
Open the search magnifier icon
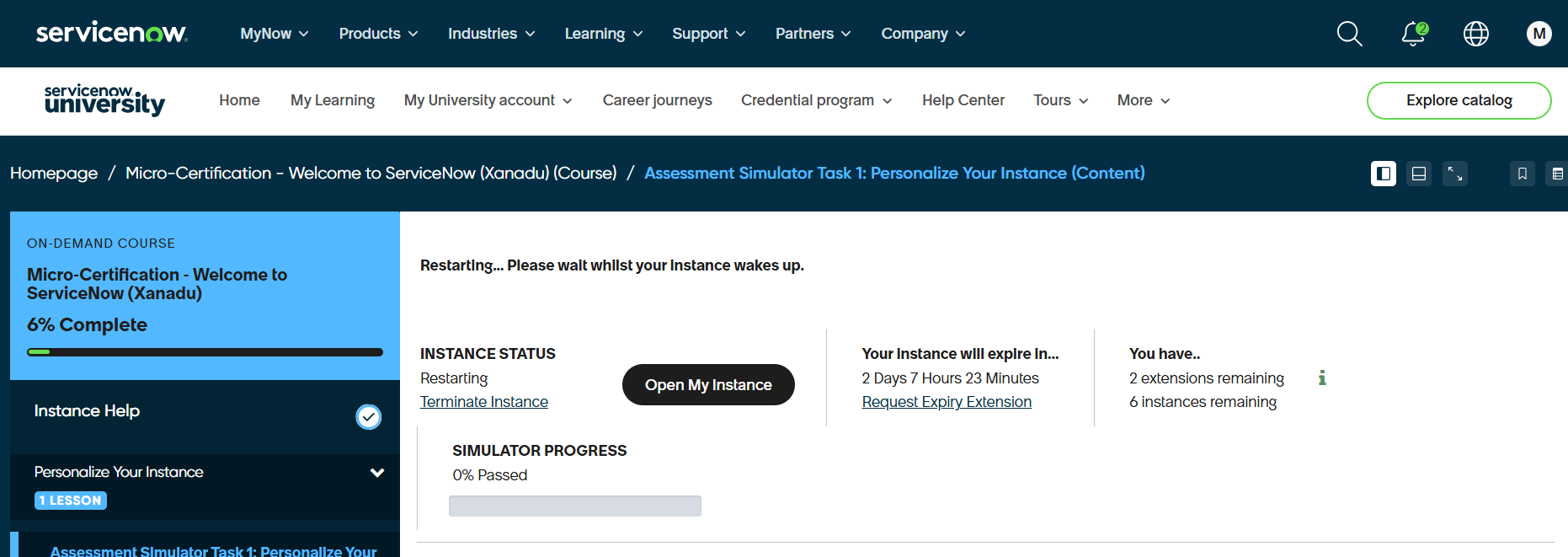coord(1349,34)
